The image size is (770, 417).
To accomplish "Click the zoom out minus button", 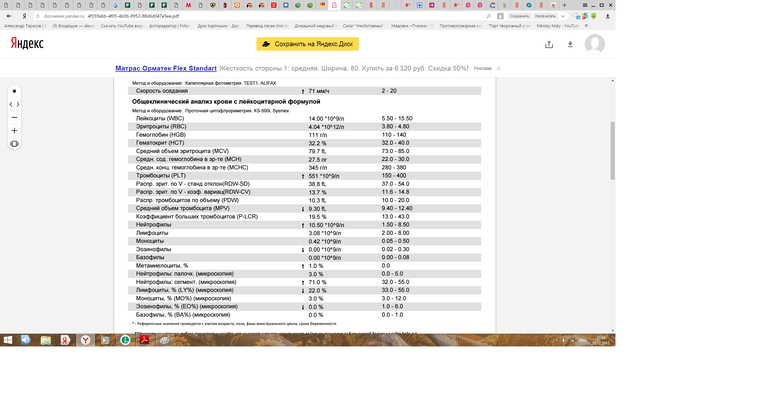I will (x=14, y=117).
